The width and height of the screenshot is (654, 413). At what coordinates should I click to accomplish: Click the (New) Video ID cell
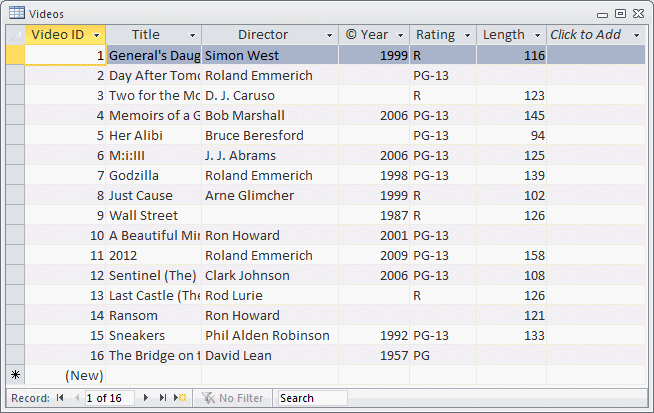pos(65,375)
